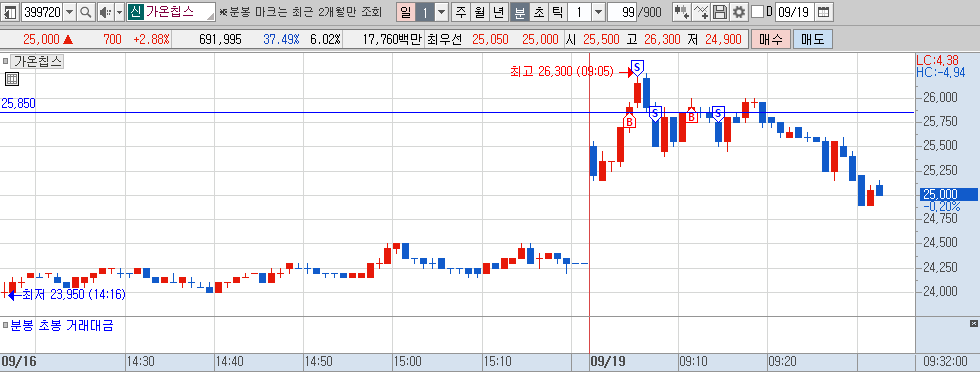Toggle the 가온칩스 chart legend box
The image size is (980, 372).
point(6,61)
